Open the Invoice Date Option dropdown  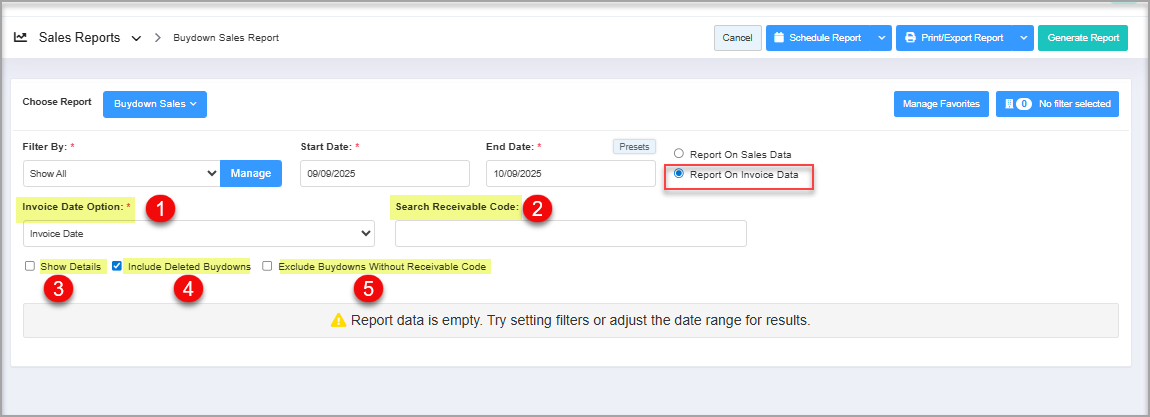tap(198, 233)
